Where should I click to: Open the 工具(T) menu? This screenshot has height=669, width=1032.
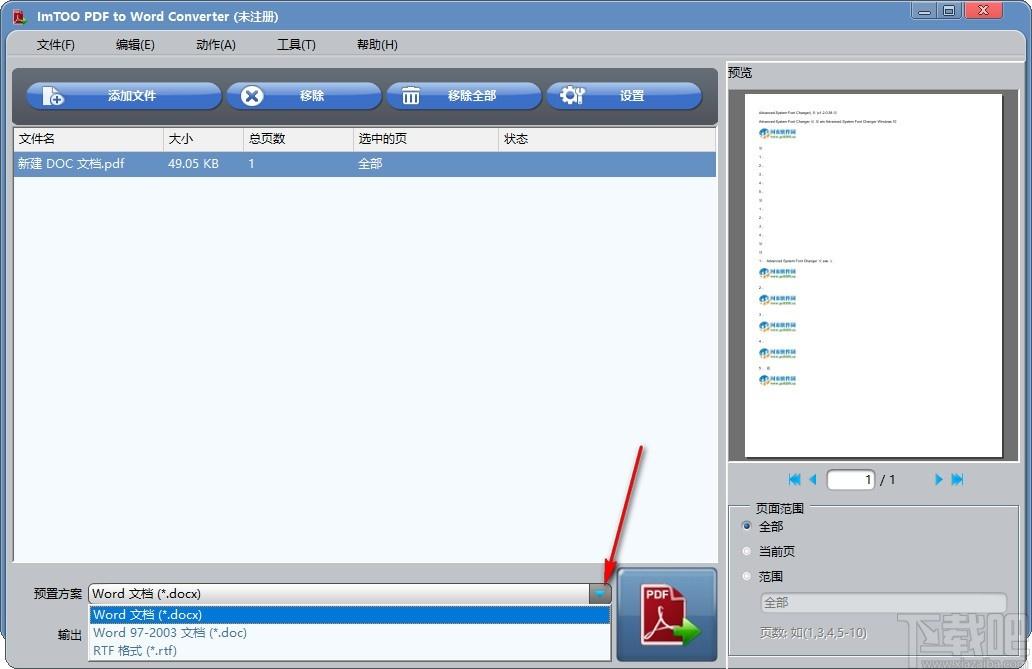coord(296,45)
